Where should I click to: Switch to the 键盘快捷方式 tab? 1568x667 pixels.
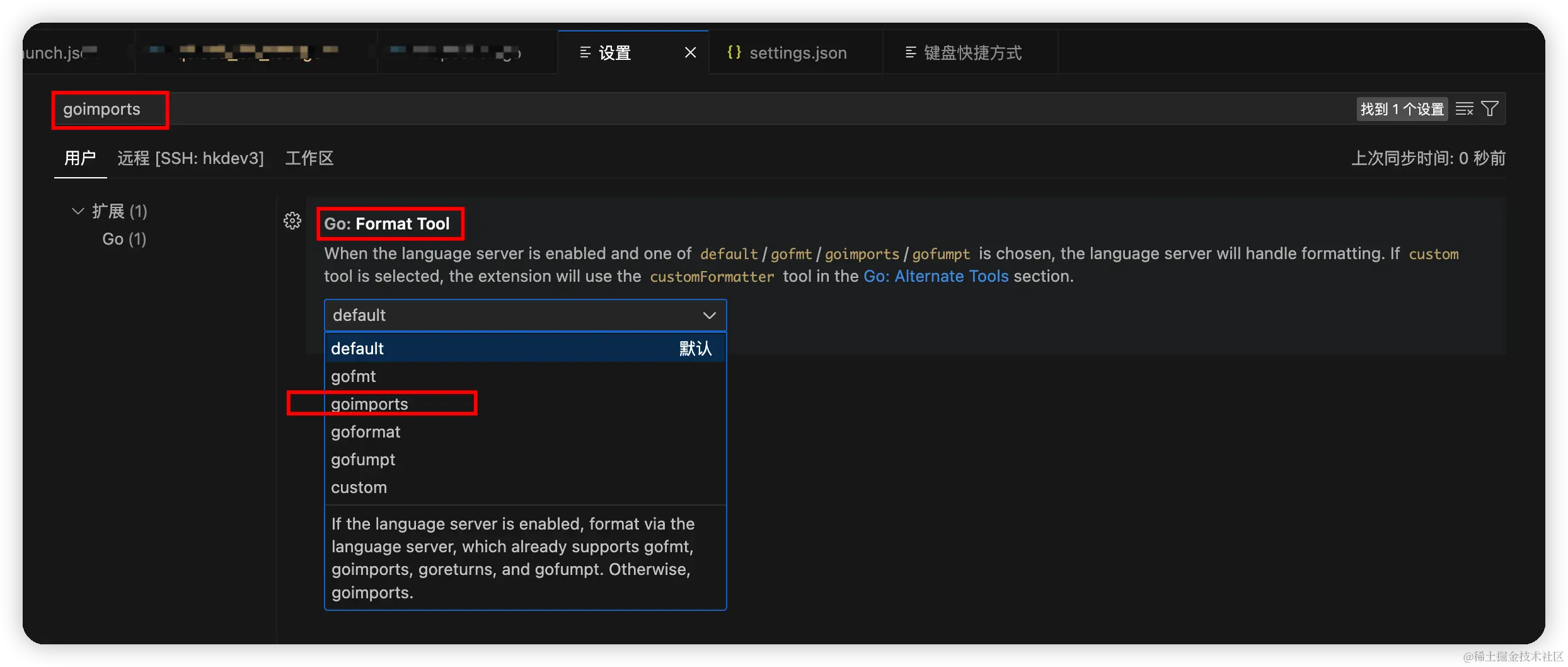coord(971,53)
